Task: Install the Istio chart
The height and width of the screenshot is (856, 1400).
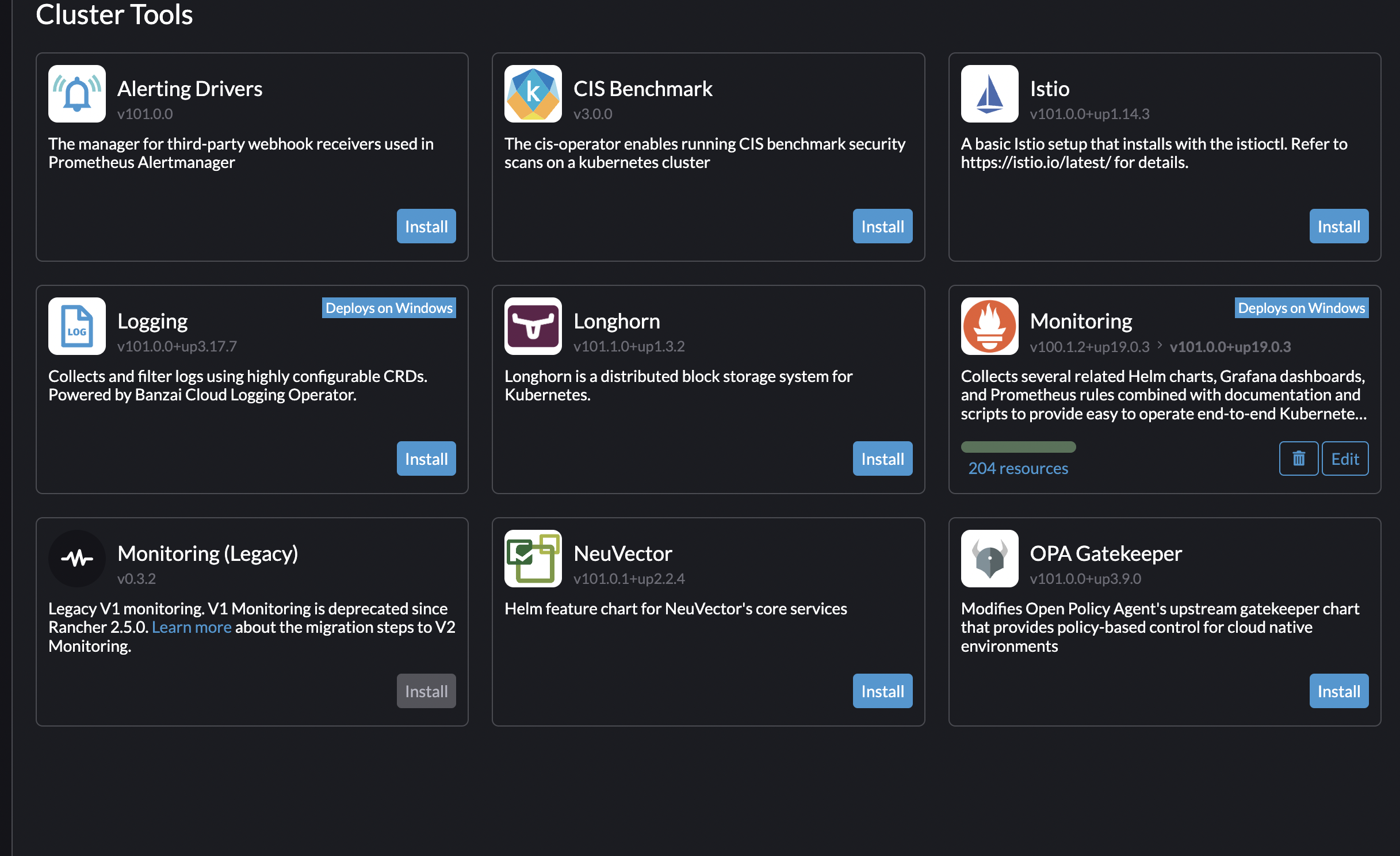Action: (x=1338, y=226)
